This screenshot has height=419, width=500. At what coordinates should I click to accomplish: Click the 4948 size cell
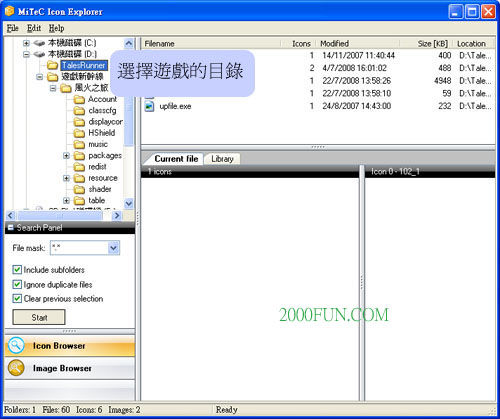coord(443,81)
